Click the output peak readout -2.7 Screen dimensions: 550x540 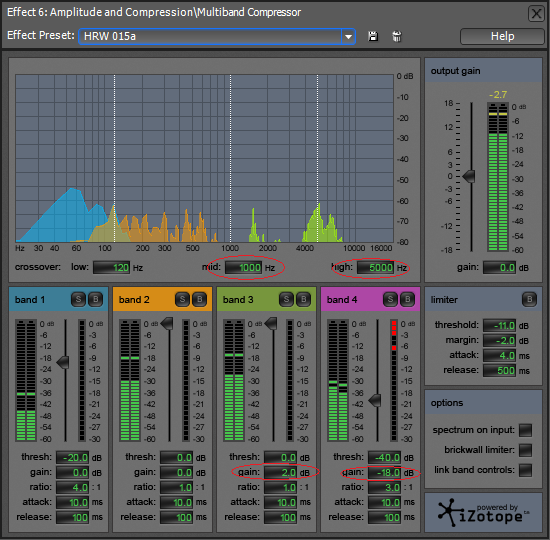coord(498,94)
